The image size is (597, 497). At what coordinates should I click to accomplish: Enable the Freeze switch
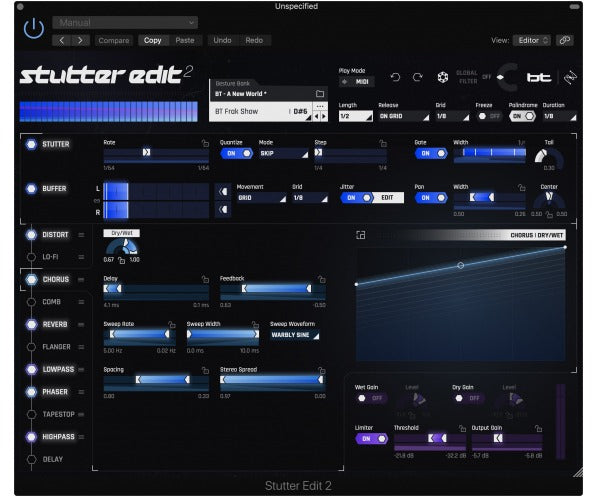click(489, 116)
